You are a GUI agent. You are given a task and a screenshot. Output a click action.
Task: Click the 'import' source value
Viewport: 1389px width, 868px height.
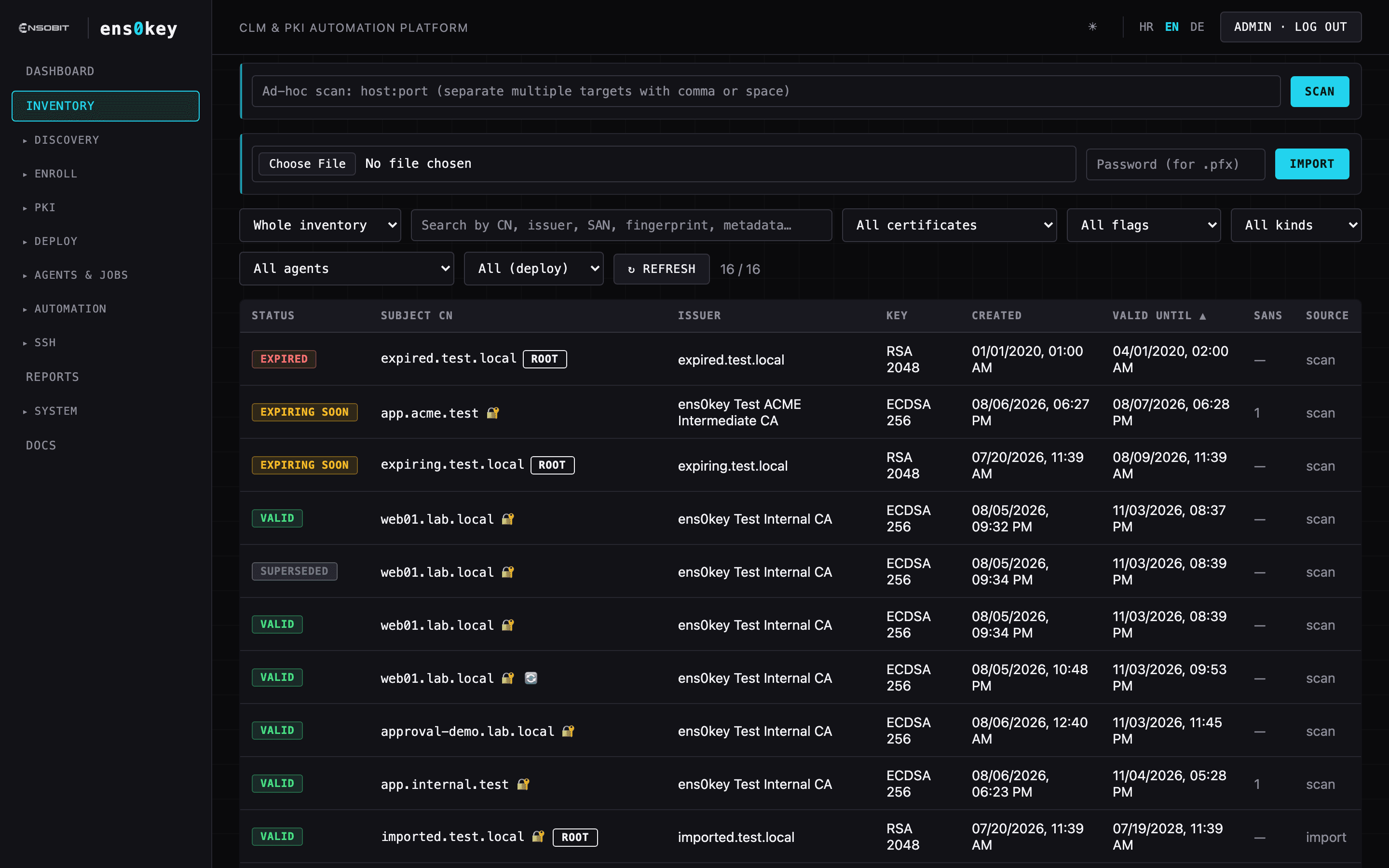(x=1326, y=837)
